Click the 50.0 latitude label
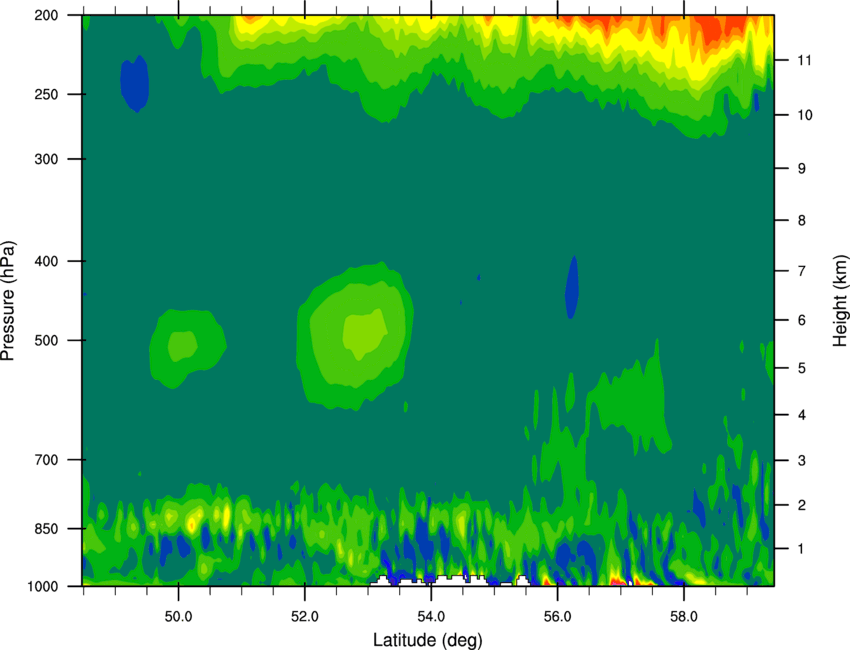Screen dimensions: 850x650 point(178,617)
